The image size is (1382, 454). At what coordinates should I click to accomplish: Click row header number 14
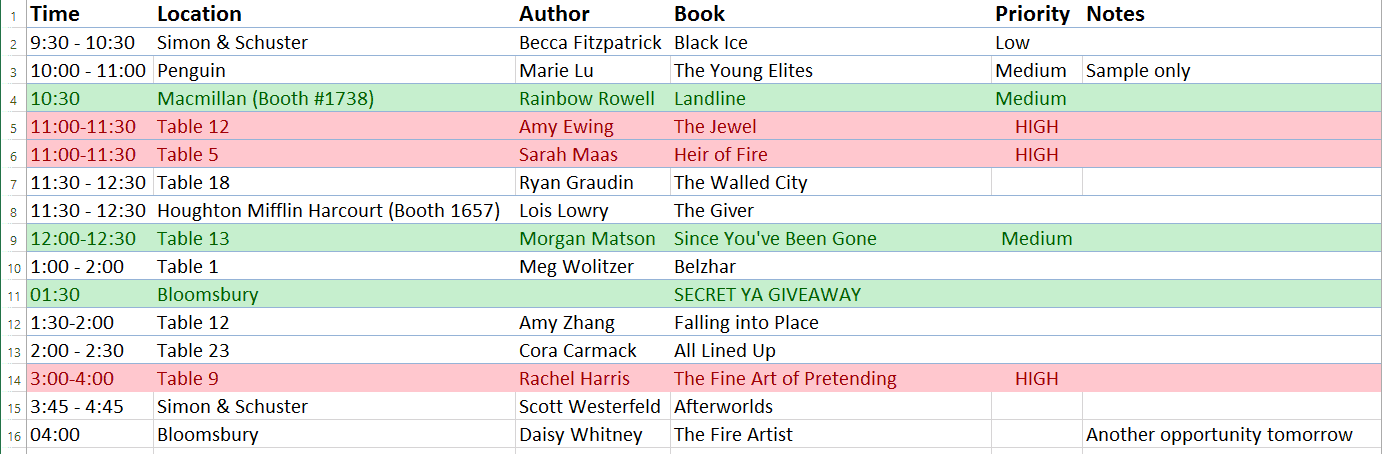pos(13,379)
